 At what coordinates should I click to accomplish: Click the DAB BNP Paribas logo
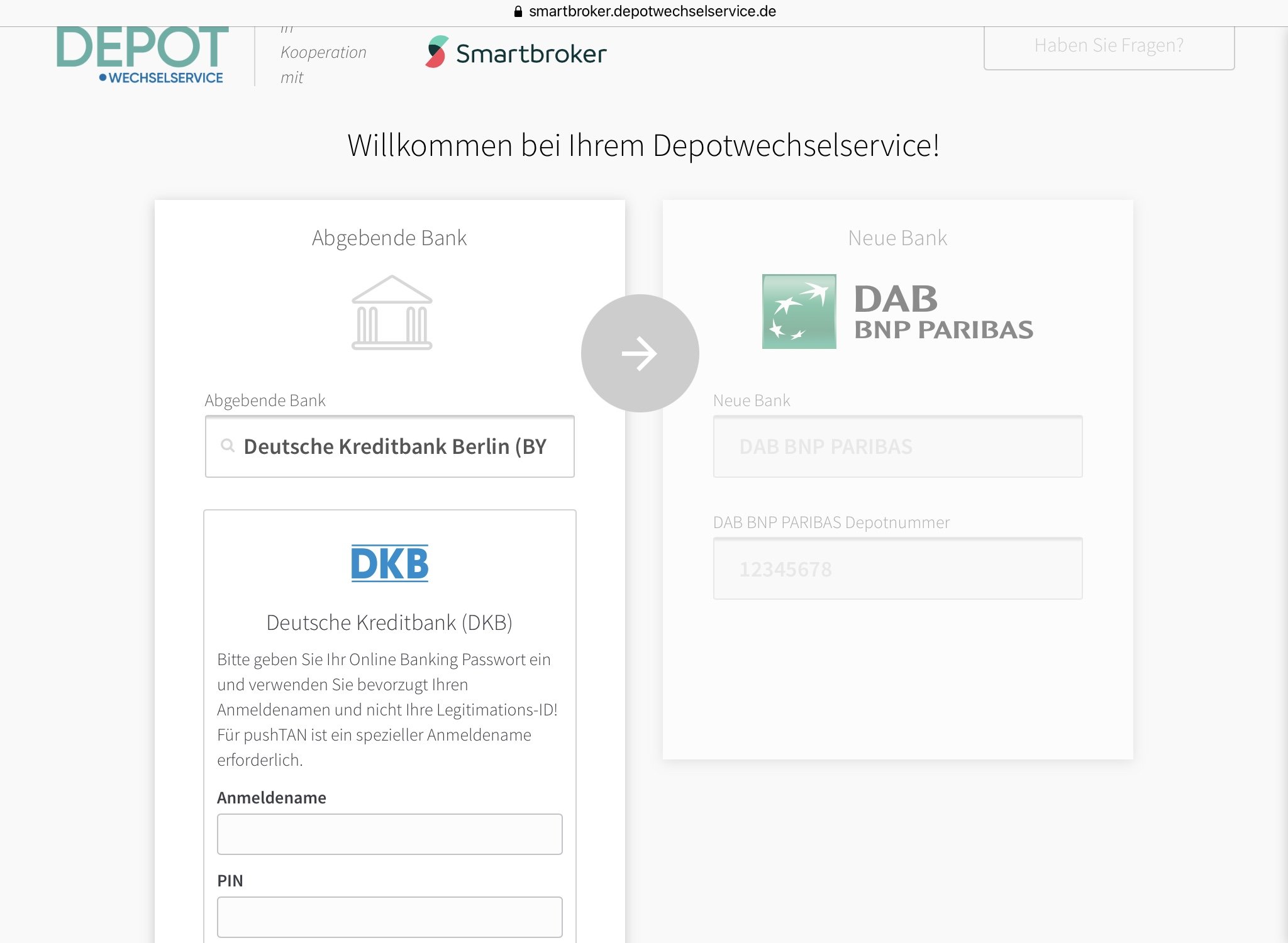897,312
